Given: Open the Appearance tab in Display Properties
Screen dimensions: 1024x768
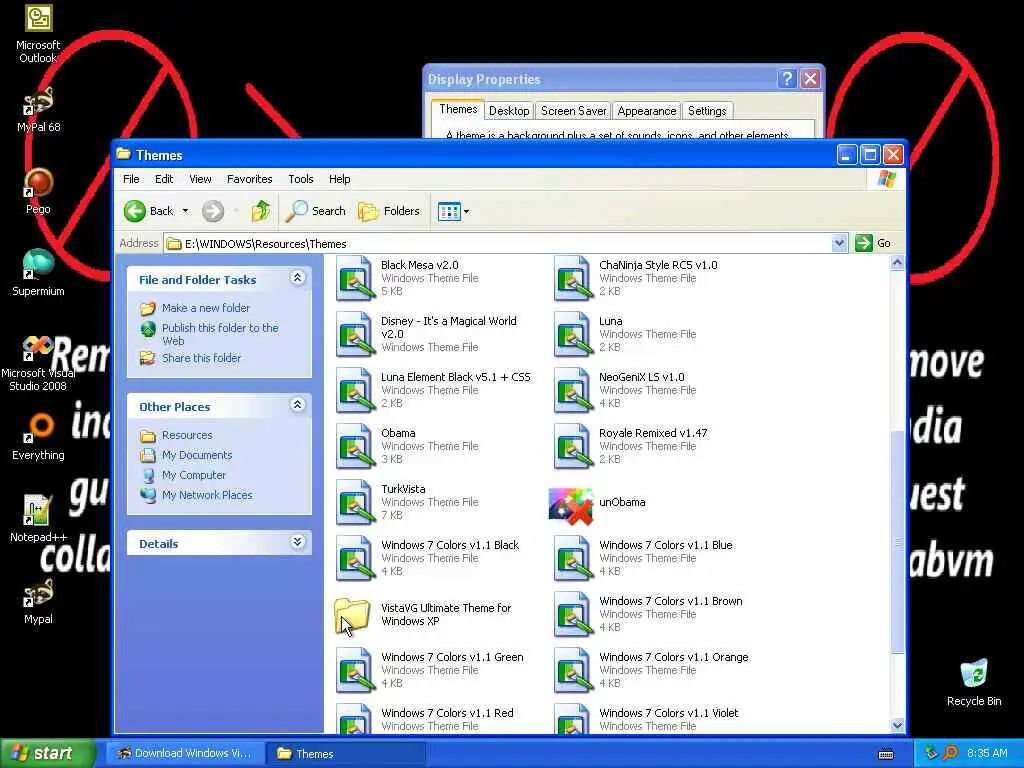Looking at the screenshot, I should tap(647, 111).
